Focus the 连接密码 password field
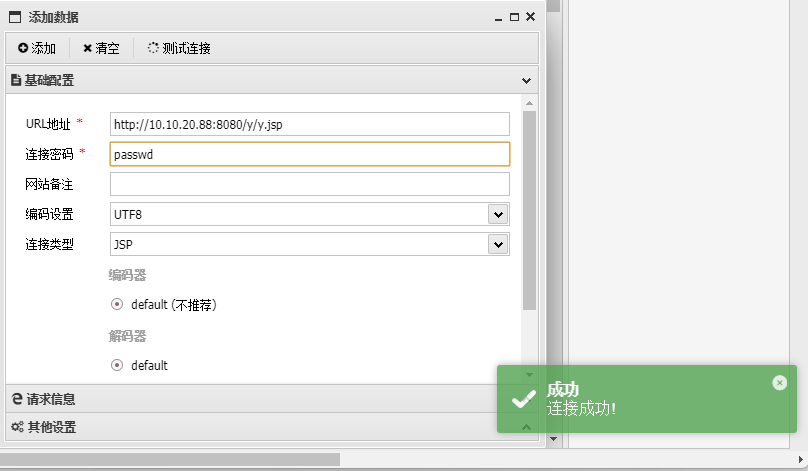 point(309,154)
